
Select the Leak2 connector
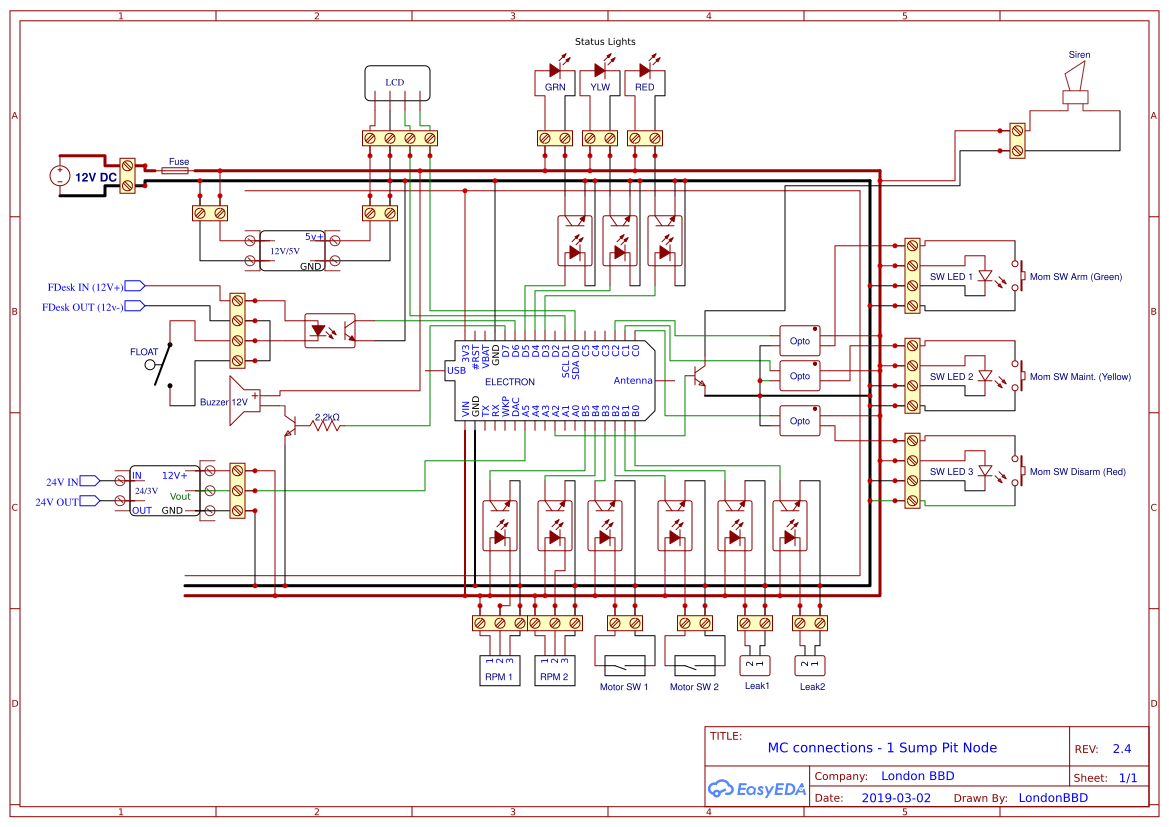(x=810, y=664)
